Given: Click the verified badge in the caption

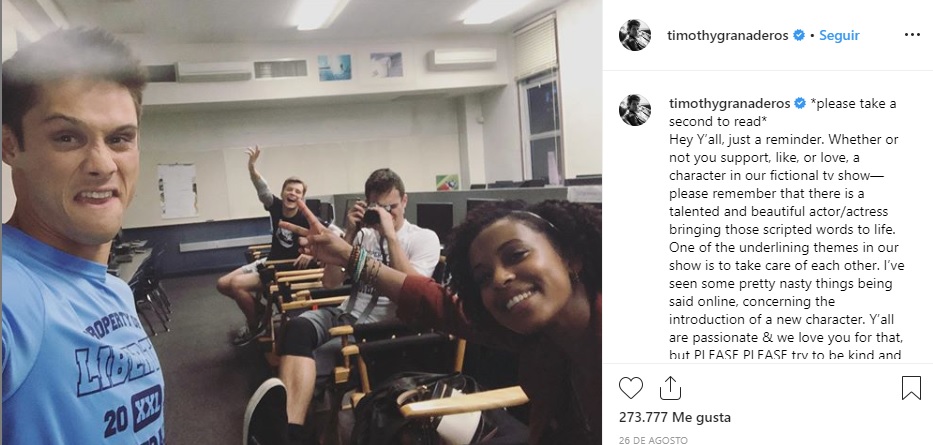Looking at the screenshot, I should [x=800, y=104].
